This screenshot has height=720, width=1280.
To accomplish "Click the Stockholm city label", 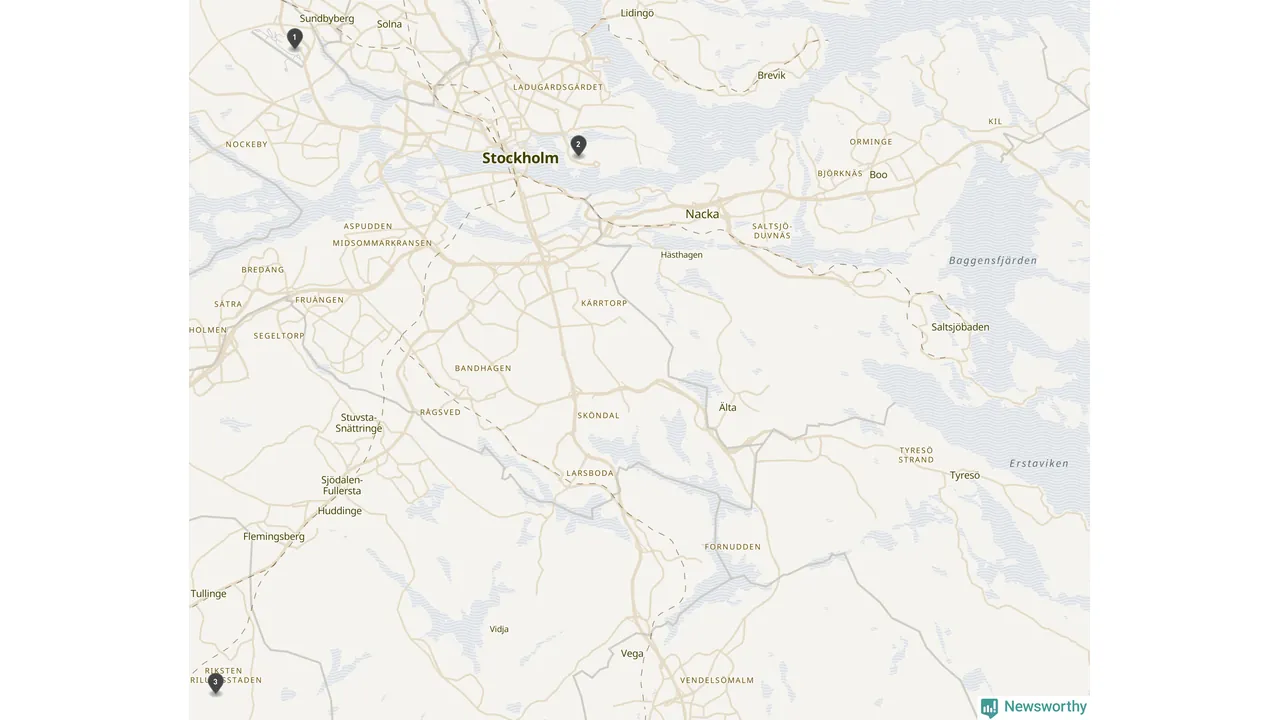I will [520, 158].
